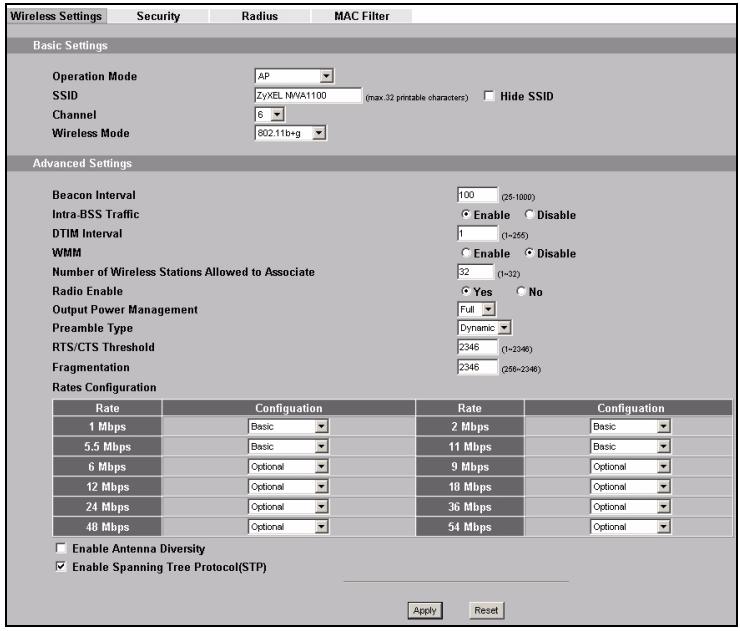This screenshot has width=740, height=631.
Task: Focus the SSID text field
Action: 308,95
